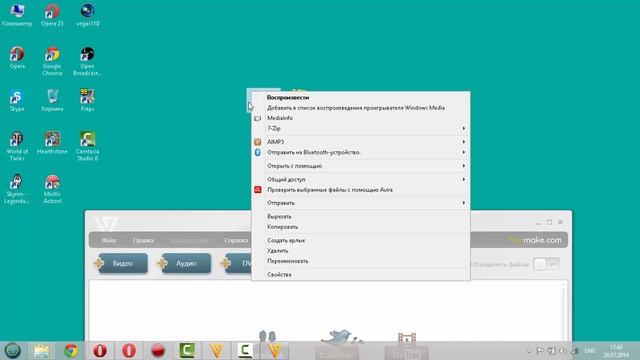The width and height of the screenshot is (640, 360).
Task: Select the Google Chrome desktop shortcut
Action: [52, 61]
